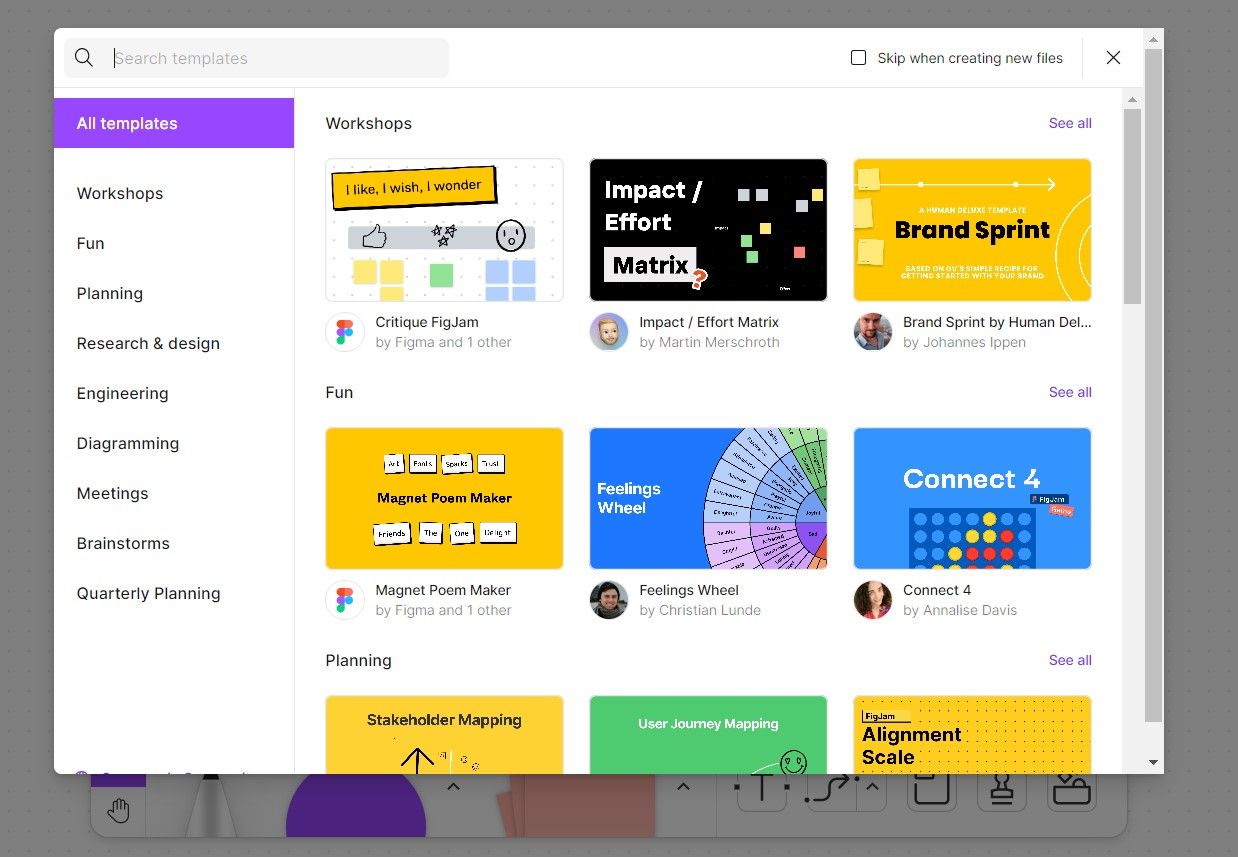Click 'by Martin Merschroth' author text

tap(709, 342)
